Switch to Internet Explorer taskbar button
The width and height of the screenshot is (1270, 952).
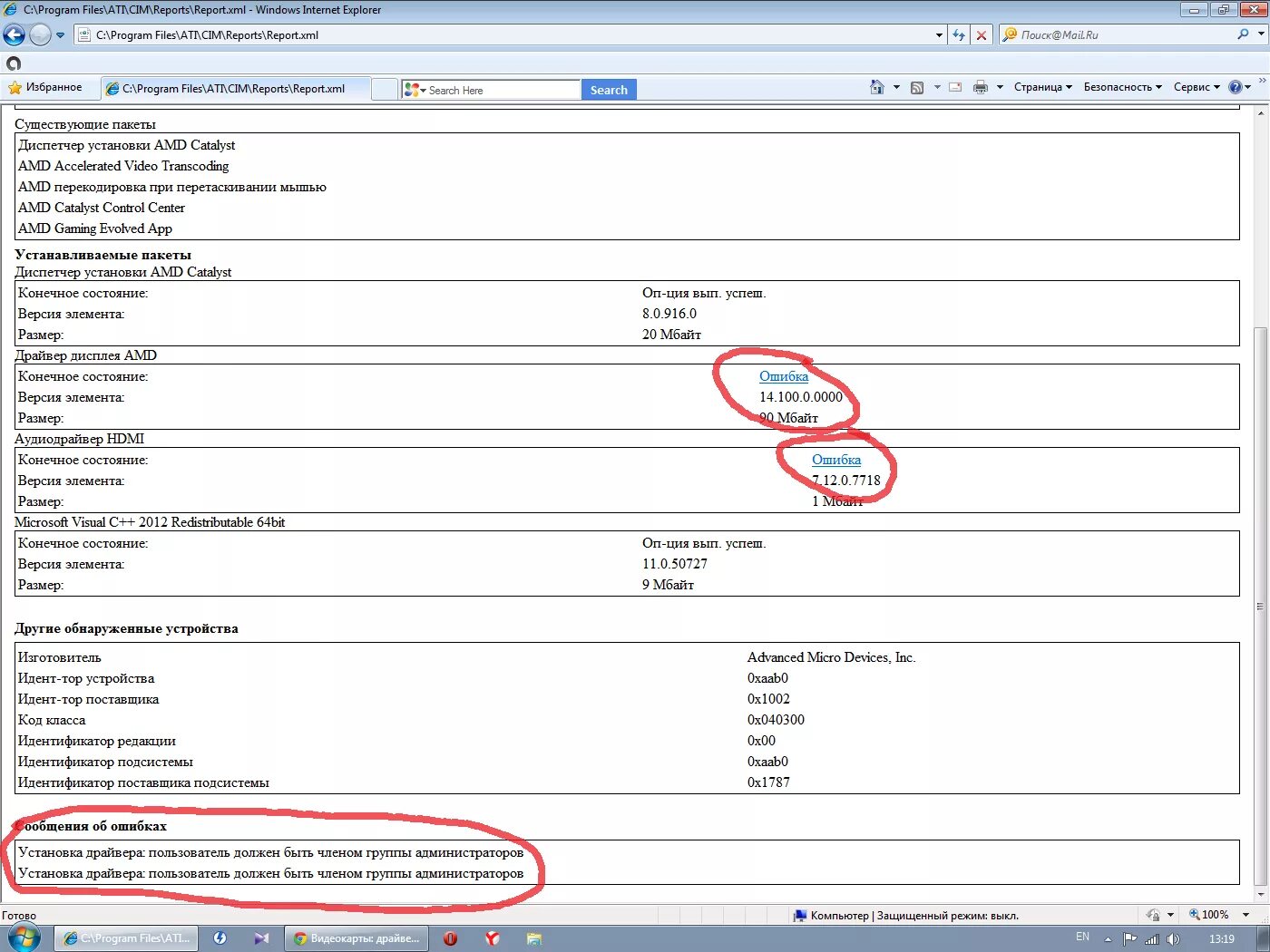126,938
